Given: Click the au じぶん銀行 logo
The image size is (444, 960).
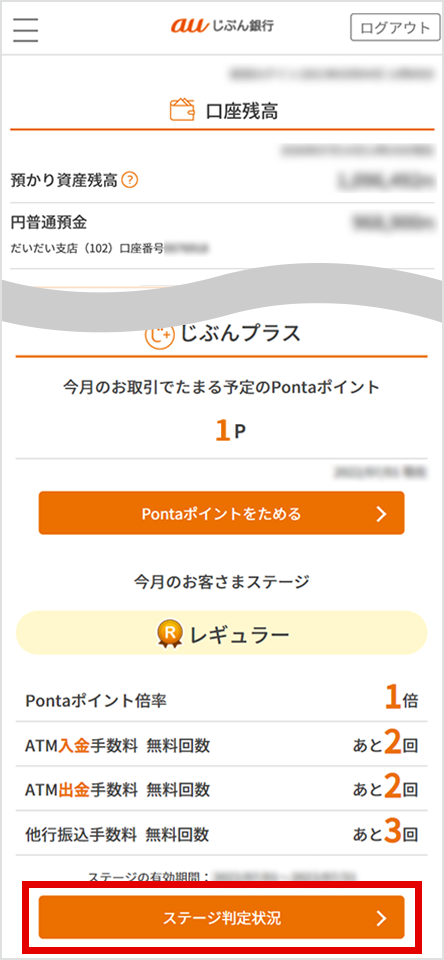Looking at the screenshot, I should (222, 26).
